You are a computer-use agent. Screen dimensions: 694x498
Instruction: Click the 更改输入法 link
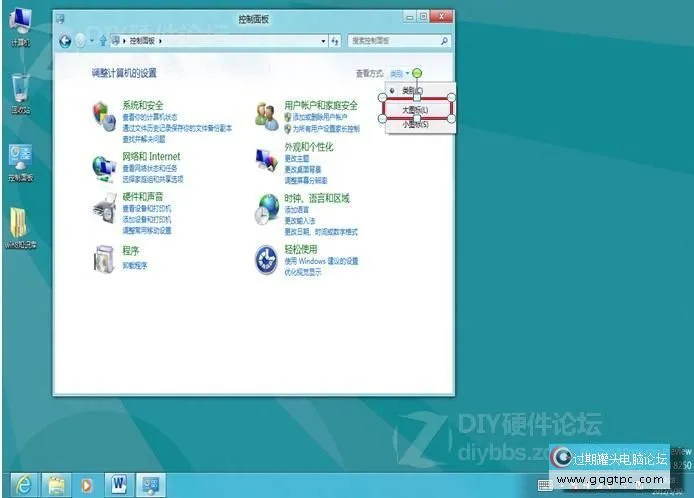tap(300, 221)
